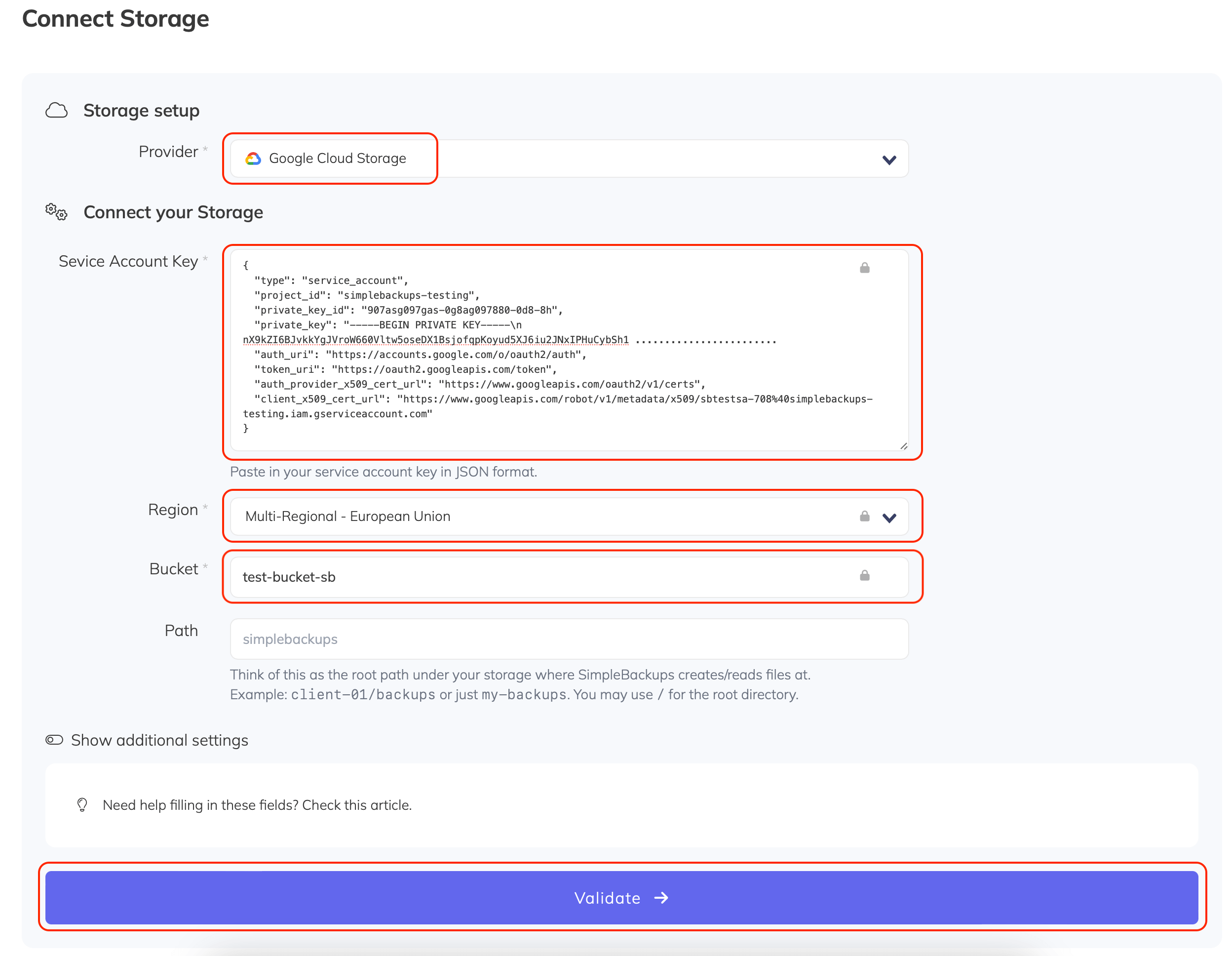1232x956 pixels.
Task: Open the Region dropdown
Action: 889,517
